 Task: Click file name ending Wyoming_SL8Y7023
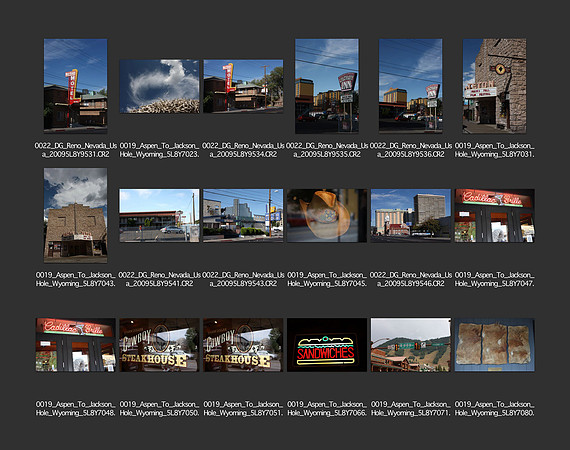(x=159, y=150)
